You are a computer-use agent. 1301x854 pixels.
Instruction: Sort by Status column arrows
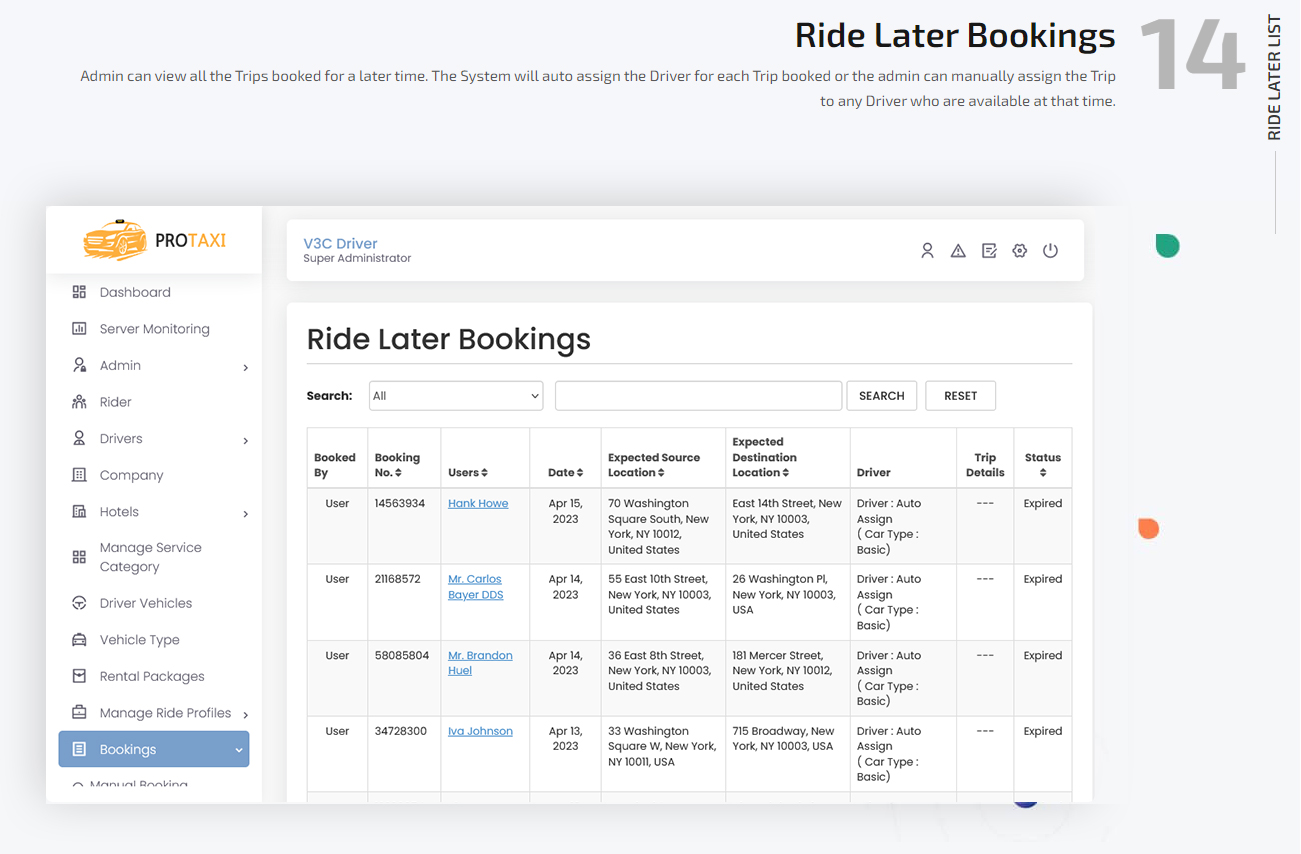(1043, 473)
